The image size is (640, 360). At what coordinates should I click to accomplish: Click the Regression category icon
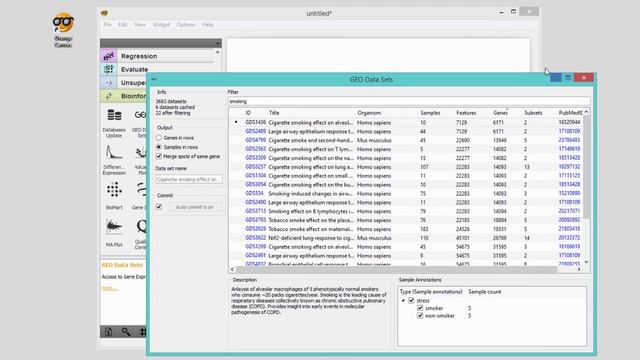(109, 56)
